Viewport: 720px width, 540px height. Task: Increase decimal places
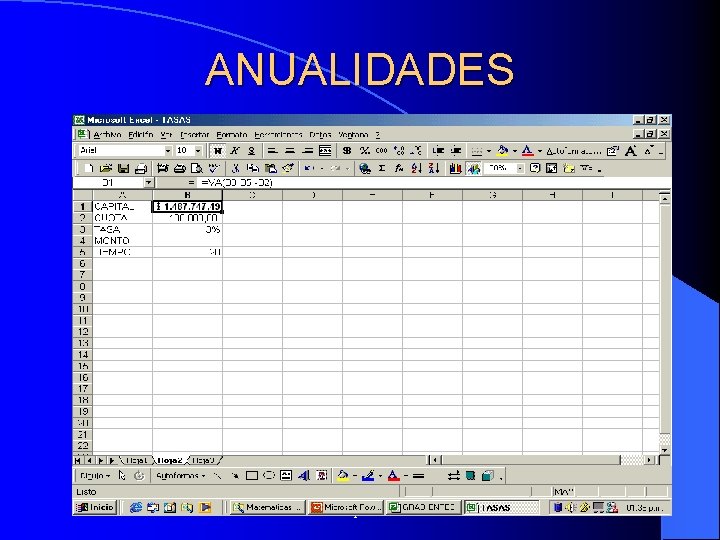[399, 151]
